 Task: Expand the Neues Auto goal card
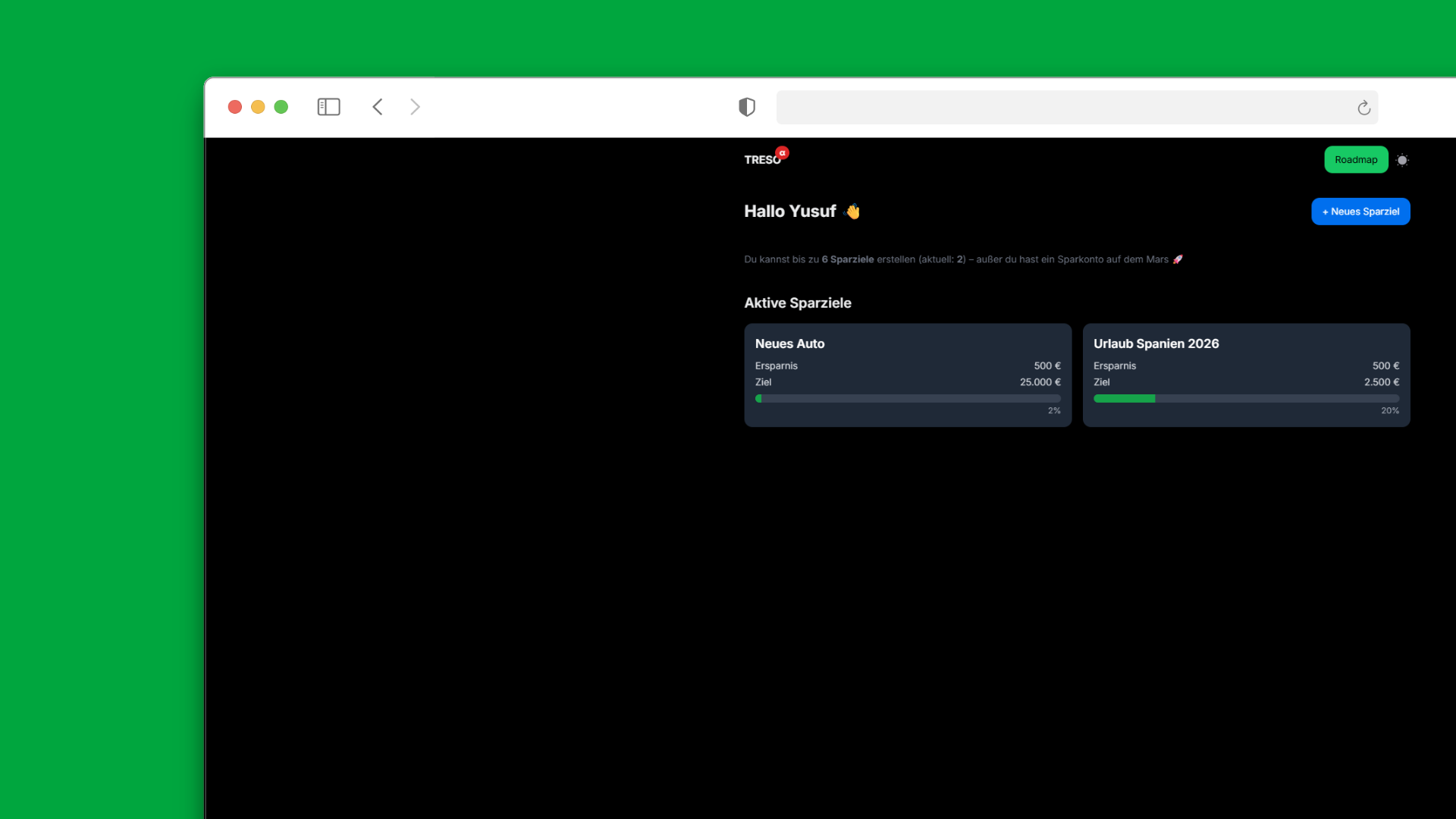[x=907, y=375]
